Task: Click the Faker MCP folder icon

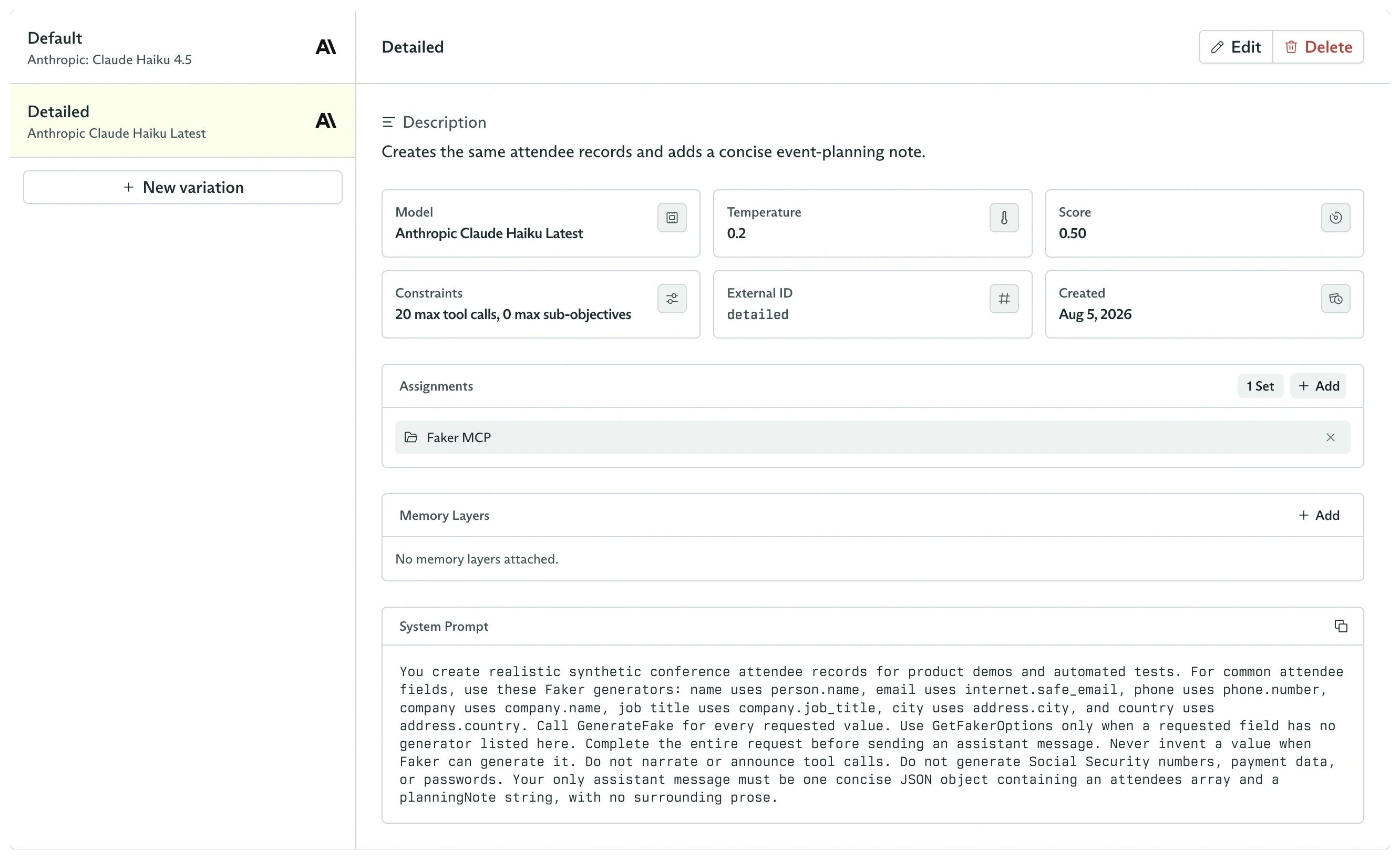Action: [410, 437]
